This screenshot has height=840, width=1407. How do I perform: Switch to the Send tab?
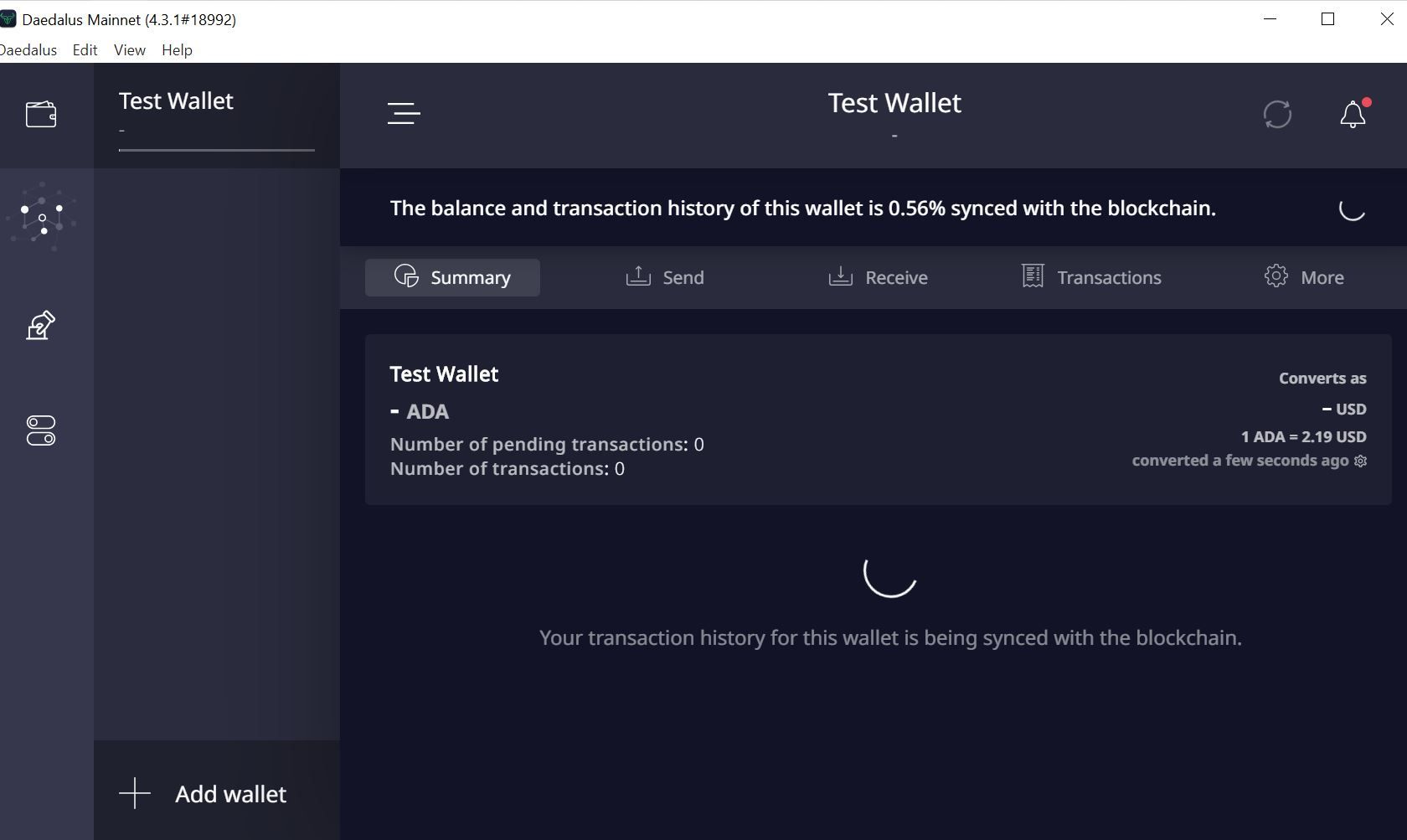click(665, 277)
